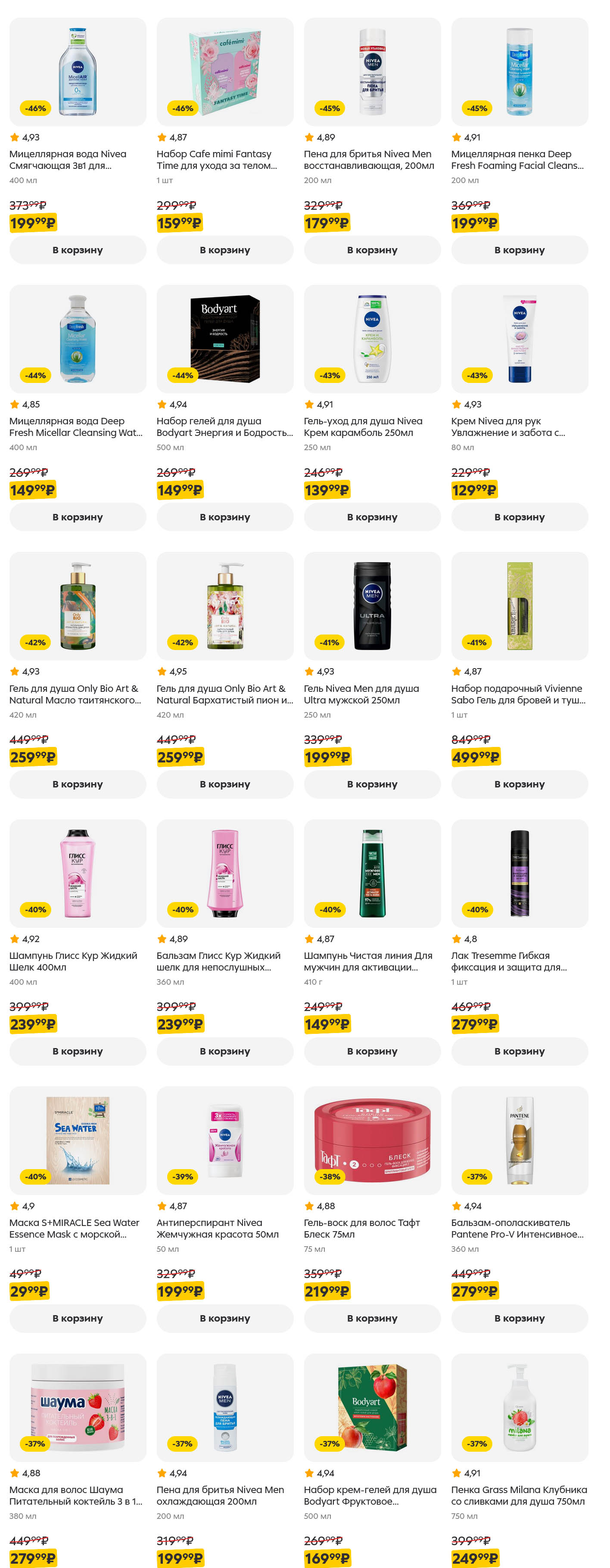Open the Deep Fresh micellar foam title link
The height and width of the screenshot is (1568, 610).
(x=517, y=159)
